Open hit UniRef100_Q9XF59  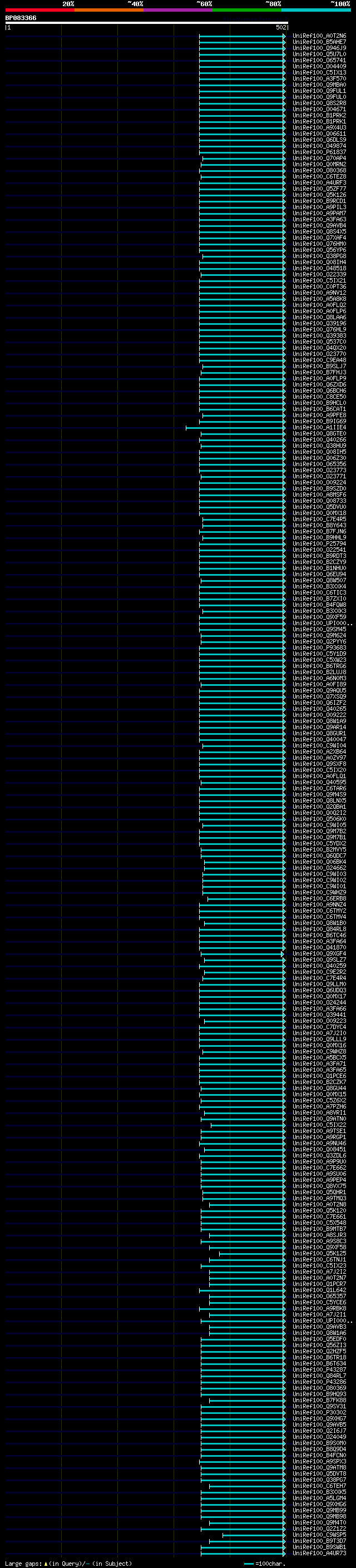pos(319,617)
